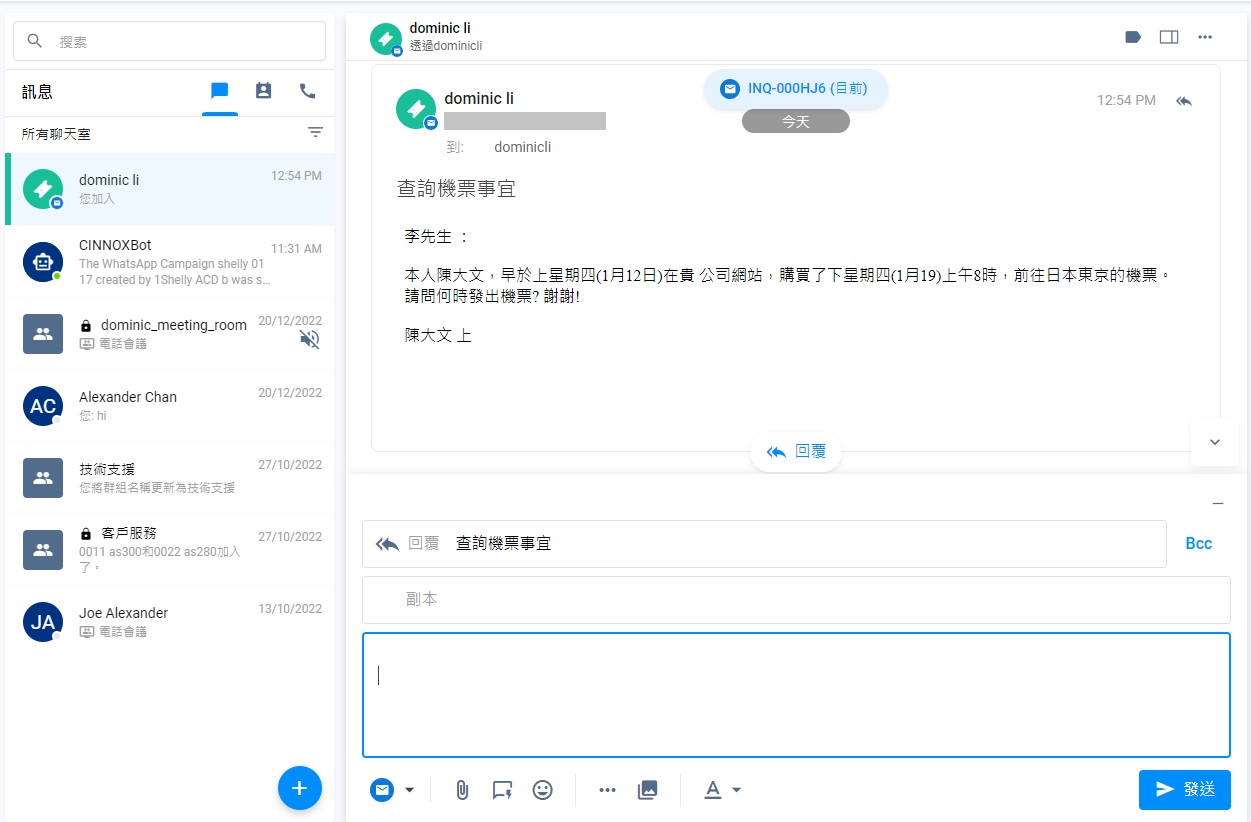
Task: Open the CINNOXBot conversation
Action: point(169,261)
